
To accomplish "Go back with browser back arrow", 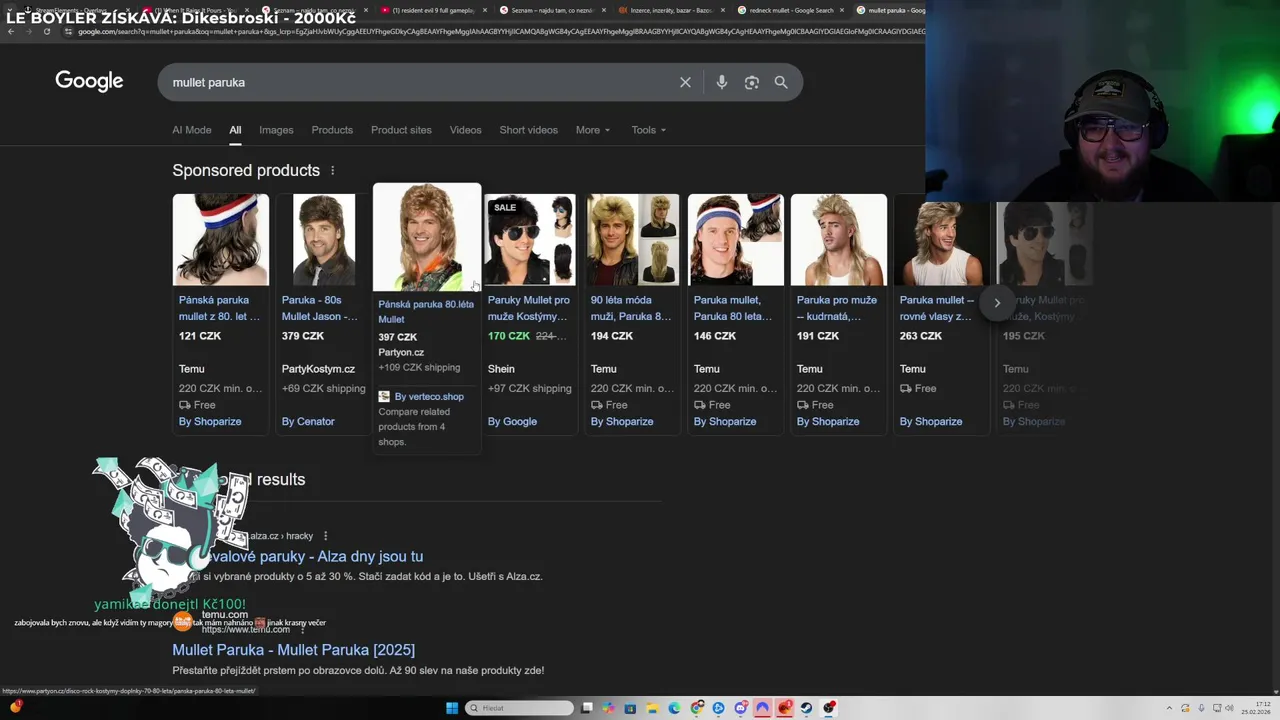I will pos(11,31).
